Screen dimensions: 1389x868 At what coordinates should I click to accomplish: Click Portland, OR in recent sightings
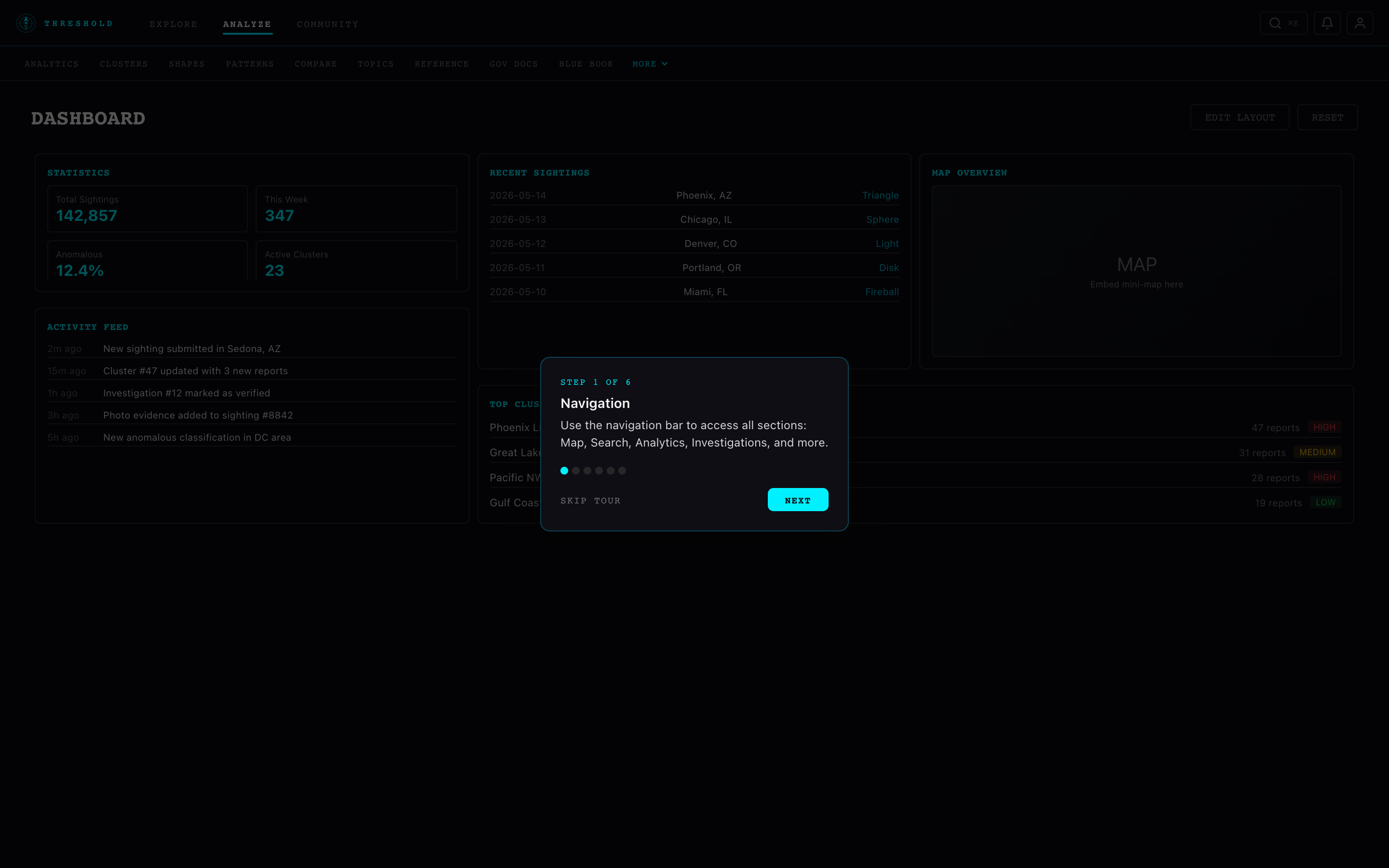[x=712, y=268]
